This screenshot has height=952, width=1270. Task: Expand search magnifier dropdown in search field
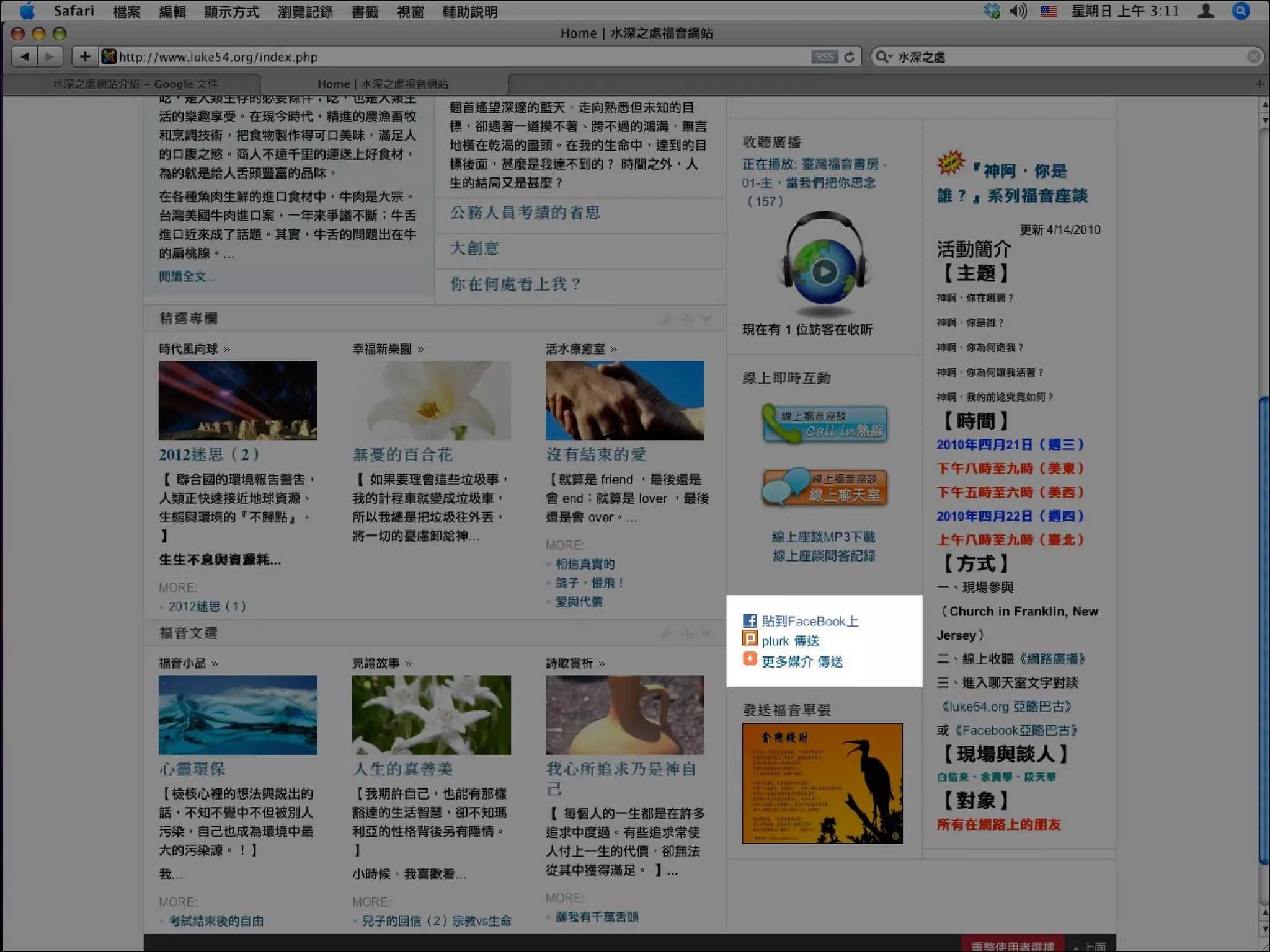(884, 57)
